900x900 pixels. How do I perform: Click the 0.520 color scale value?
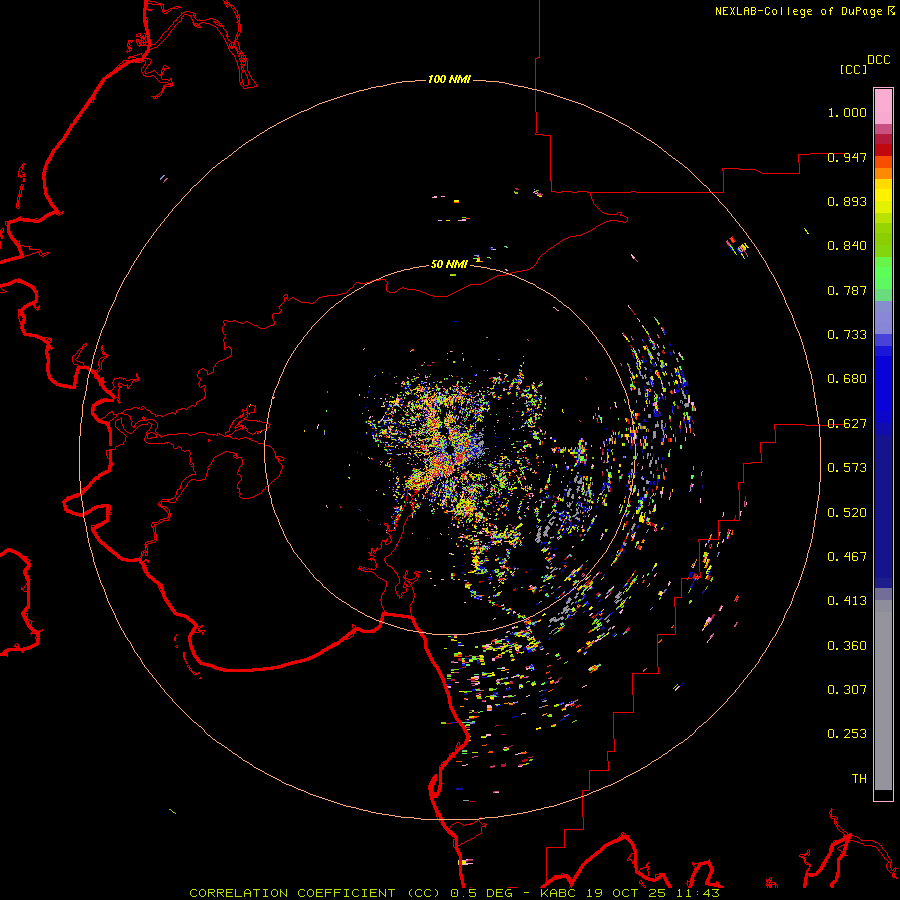tap(847, 513)
